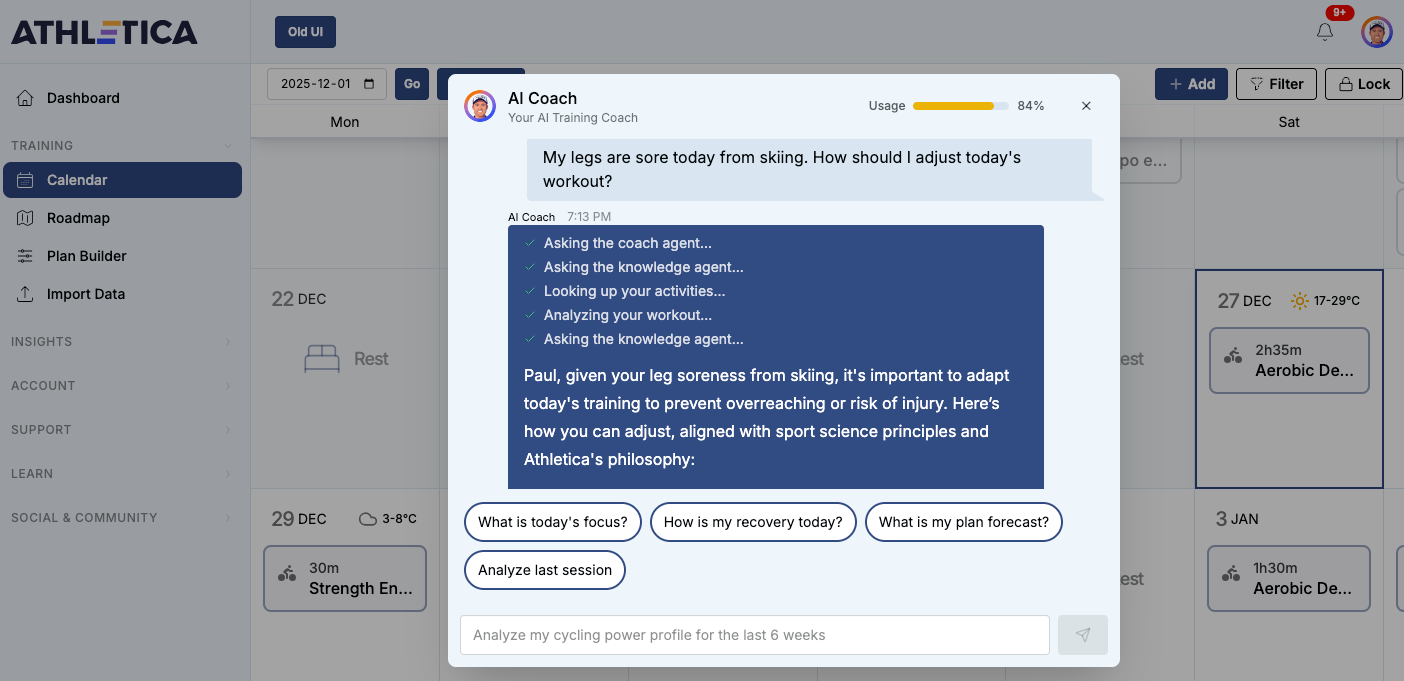Click the cycling icon on 3 Jan workout
This screenshot has width=1404, height=681.
click(x=1231, y=574)
